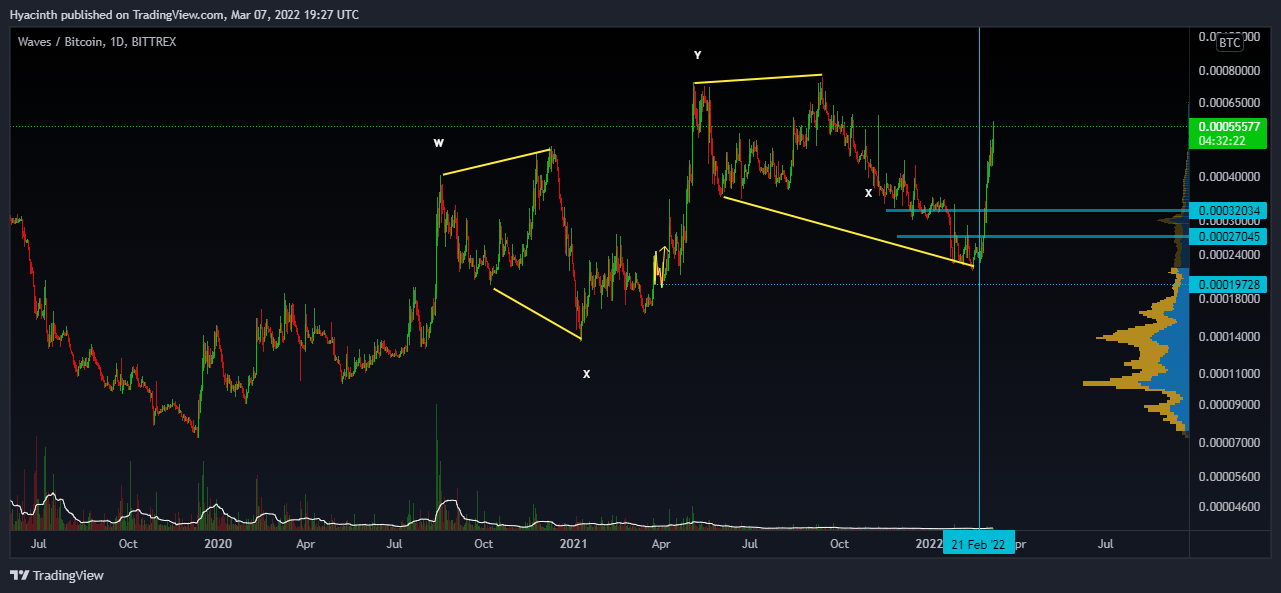The image size is (1281, 593).
Task: Click the 2020 label on the time axis
Action: click(x=217, y=544)
